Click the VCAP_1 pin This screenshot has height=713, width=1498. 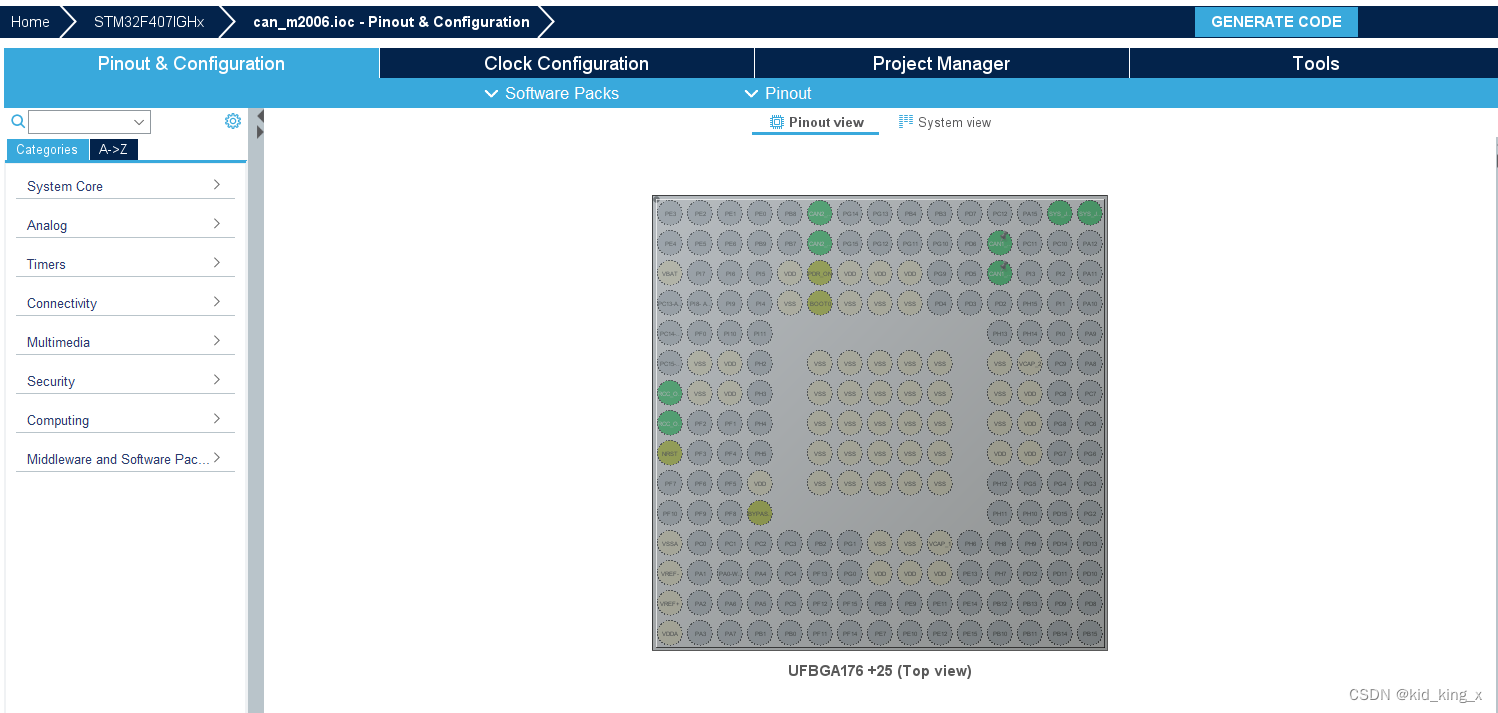[940, 543]
